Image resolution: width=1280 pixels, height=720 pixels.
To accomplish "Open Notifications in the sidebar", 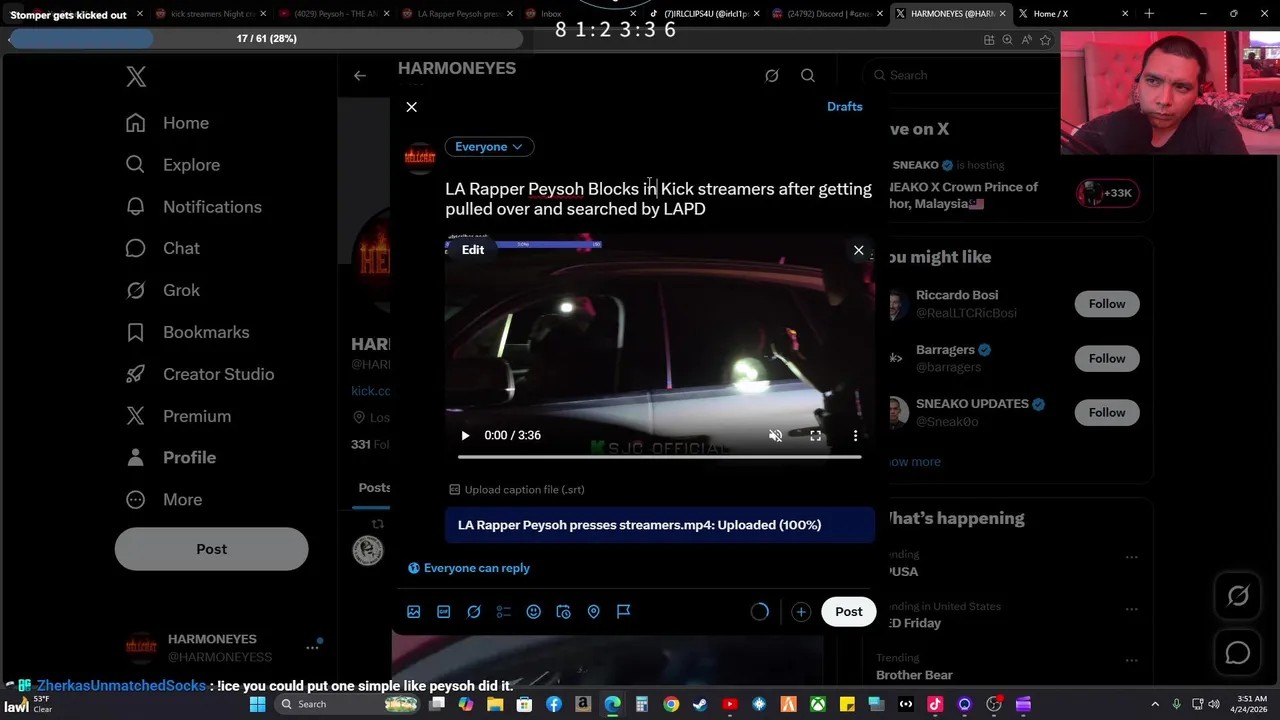I will [193, 207].
